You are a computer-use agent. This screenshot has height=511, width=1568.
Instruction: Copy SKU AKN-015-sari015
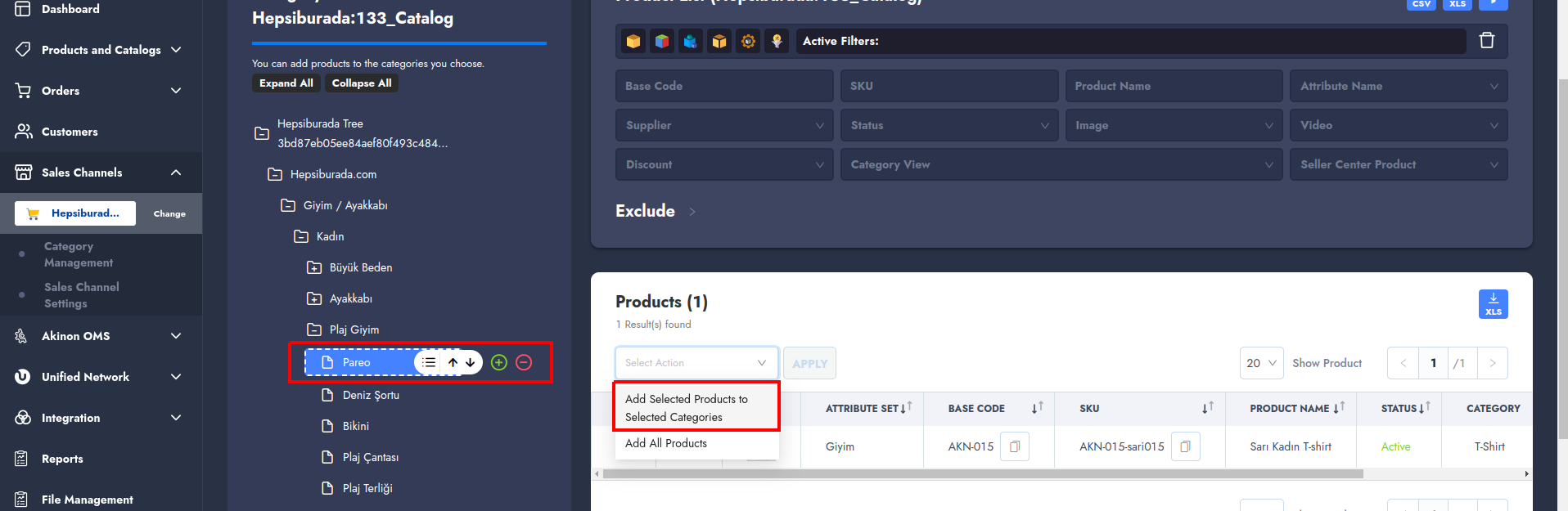coord(1185,446)
